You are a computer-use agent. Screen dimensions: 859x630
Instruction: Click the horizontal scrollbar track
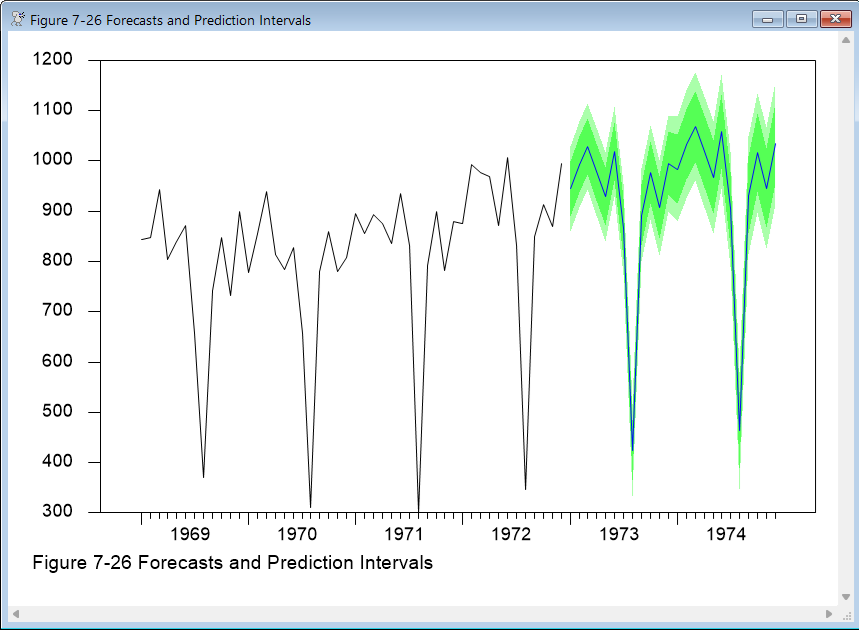click(420, 613)
